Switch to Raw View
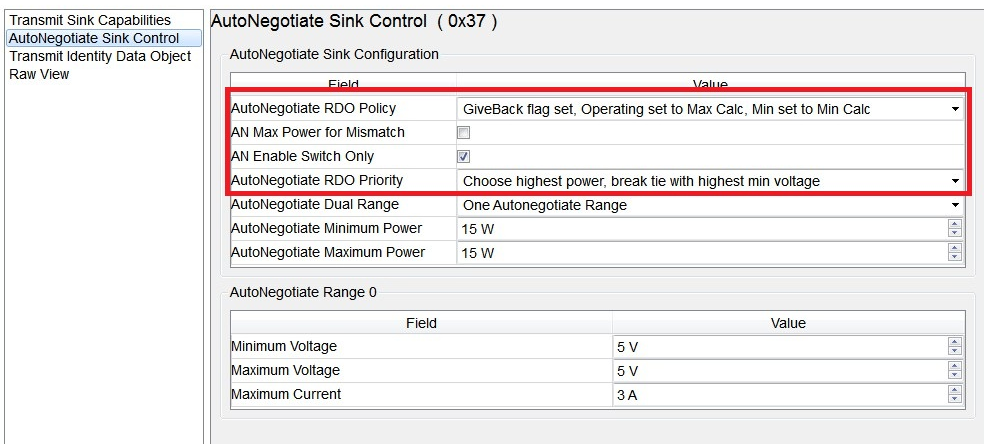 tap(39, 74)
